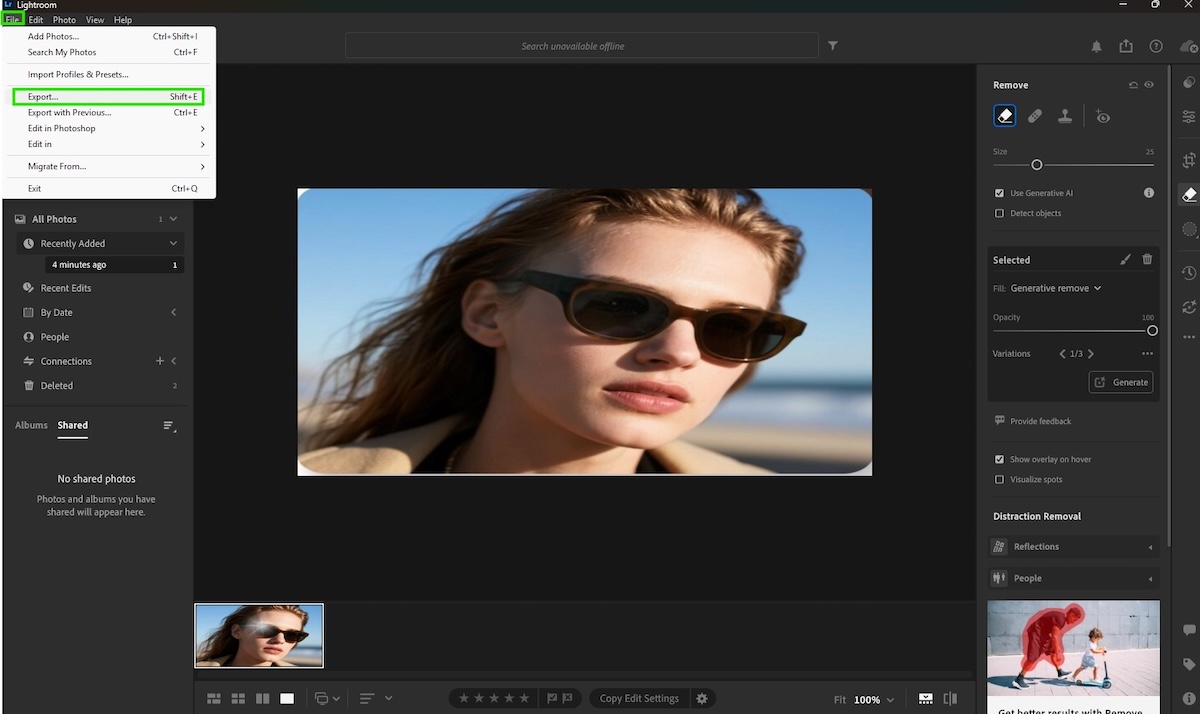The image size is (1200, 714).
Task: Toggle Show Original before/after icon
Action: coord(950,698)
